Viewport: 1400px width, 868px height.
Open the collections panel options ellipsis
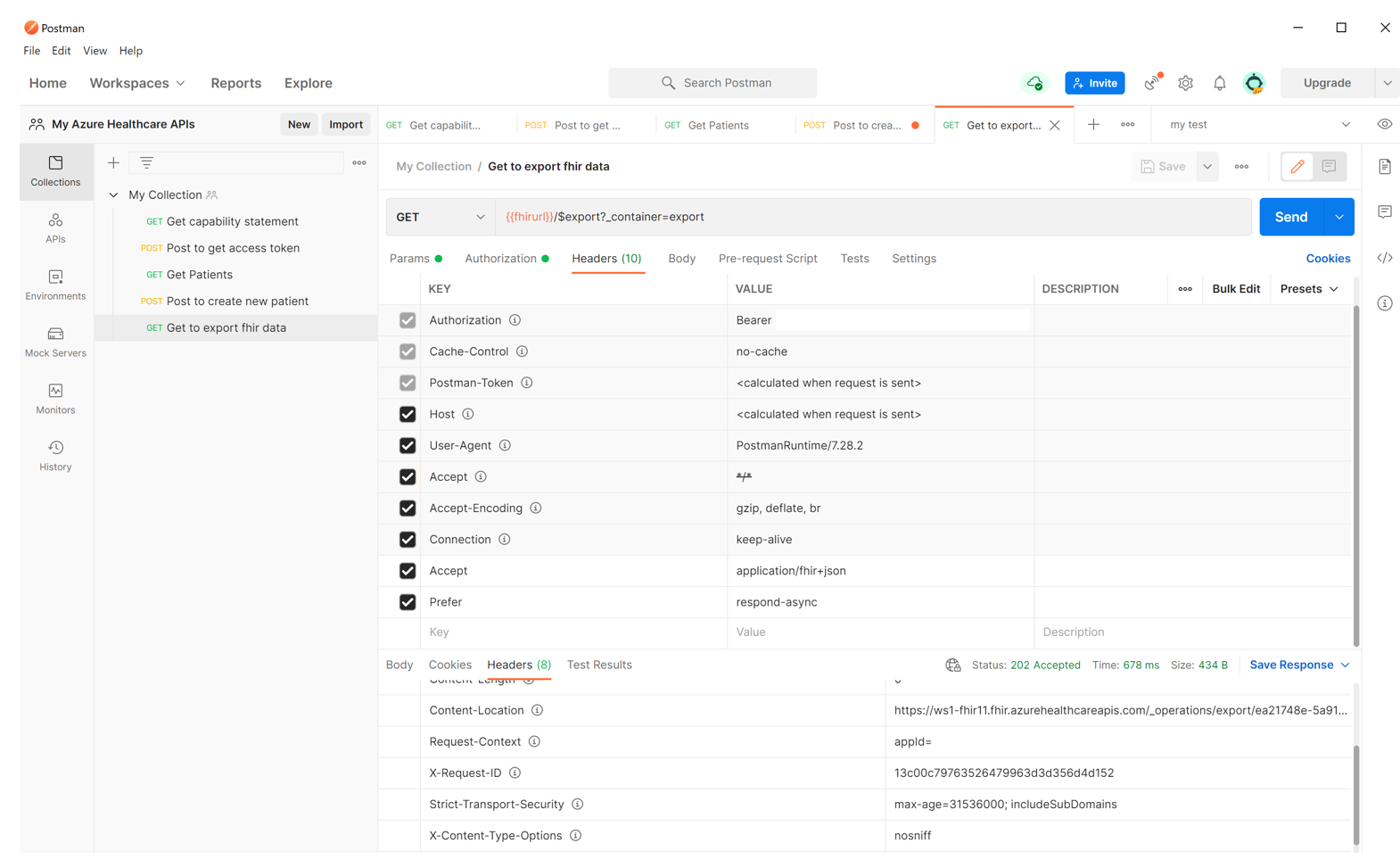tap(359, 162)
